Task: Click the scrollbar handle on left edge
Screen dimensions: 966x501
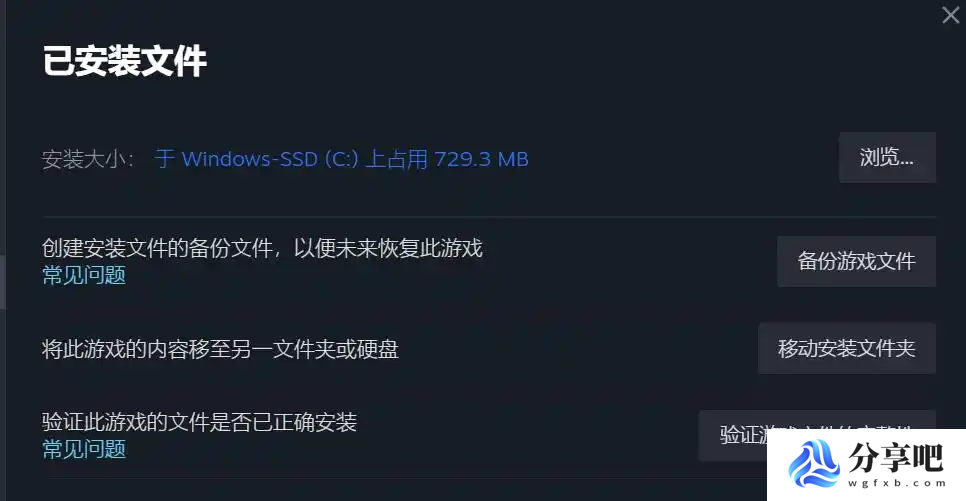Action: 2,282
